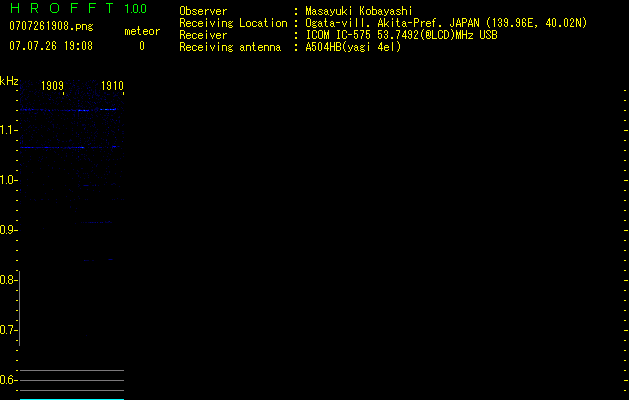Viewport: 629px width, 400px height.
Task: Select the 0.9 kHz axis tick label
Action: (x=8, y=230)
